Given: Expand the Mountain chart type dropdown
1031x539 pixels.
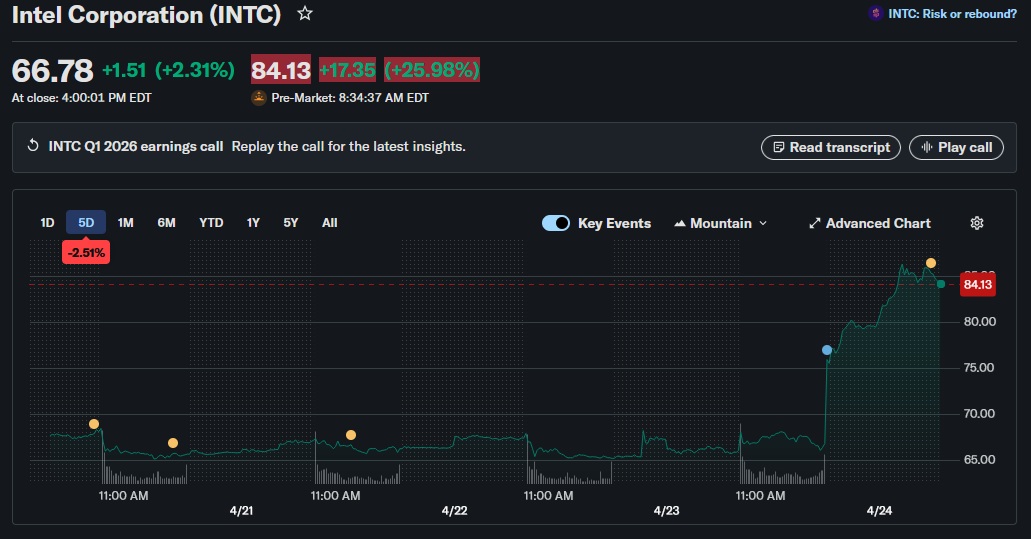Looking at the screenshot, I should click(721, 223).
